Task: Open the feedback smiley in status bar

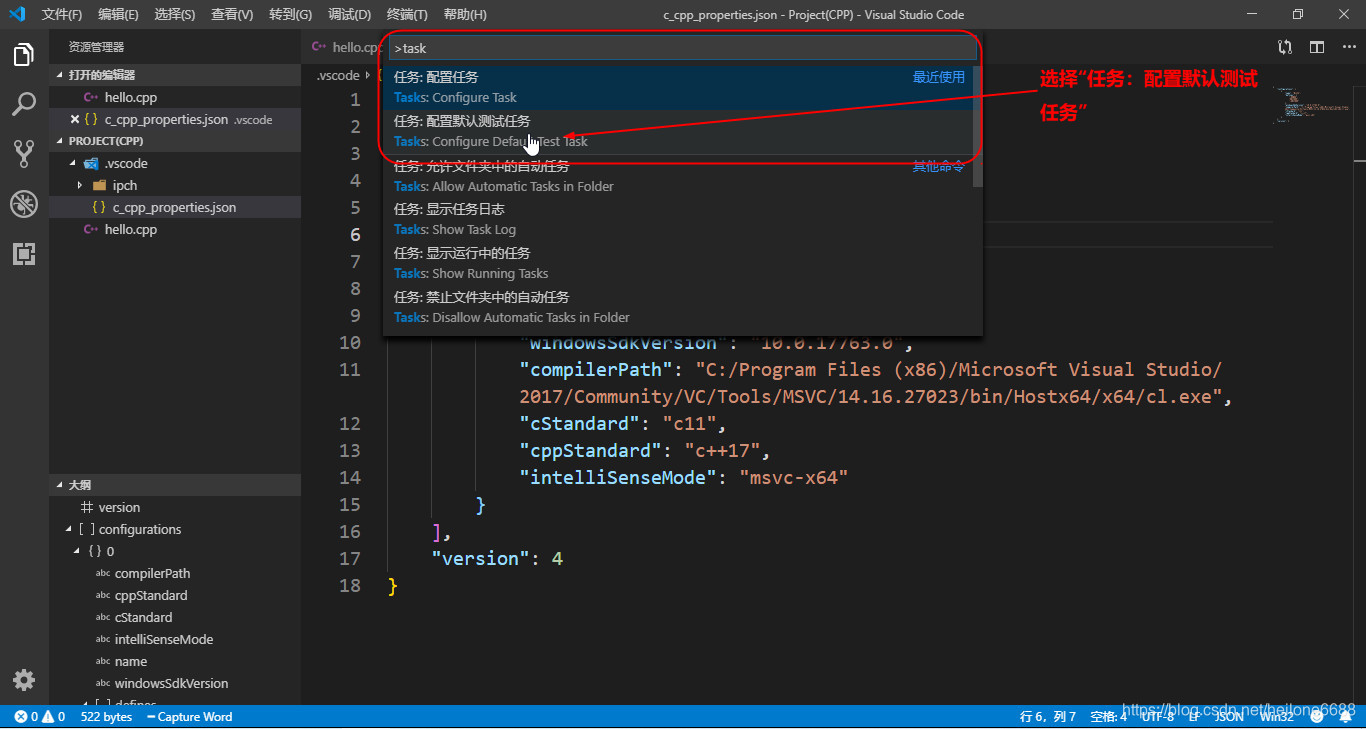Action: 1317,717
